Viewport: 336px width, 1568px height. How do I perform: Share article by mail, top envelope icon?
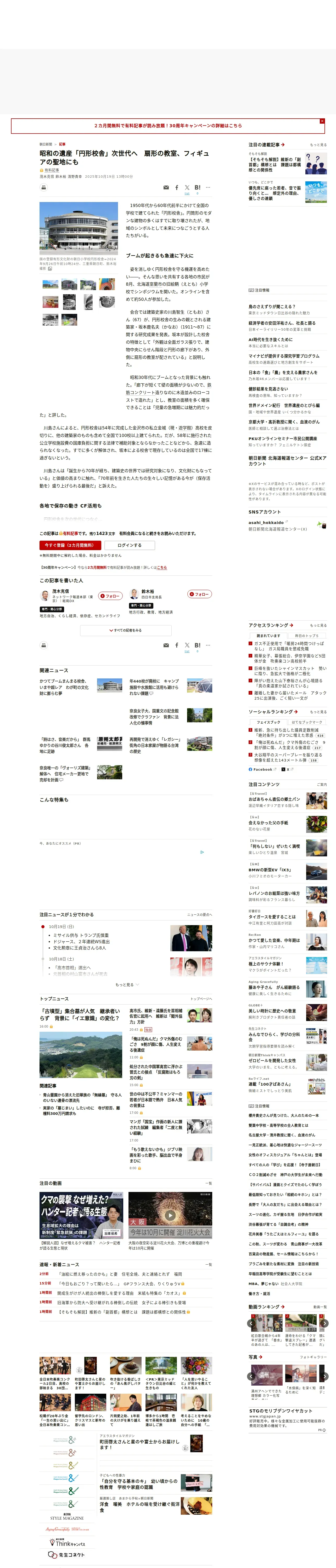(166, 187)
